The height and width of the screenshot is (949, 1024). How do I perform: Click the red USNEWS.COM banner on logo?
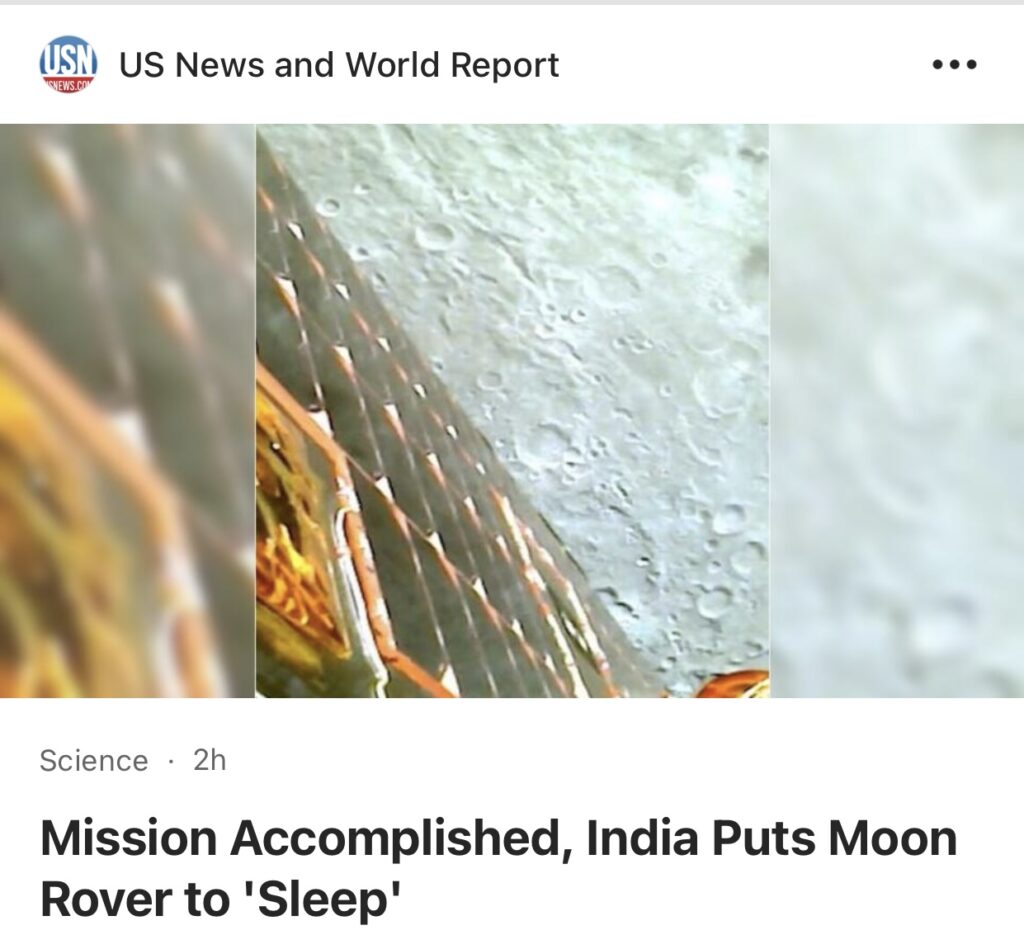[x=69, y=84]
